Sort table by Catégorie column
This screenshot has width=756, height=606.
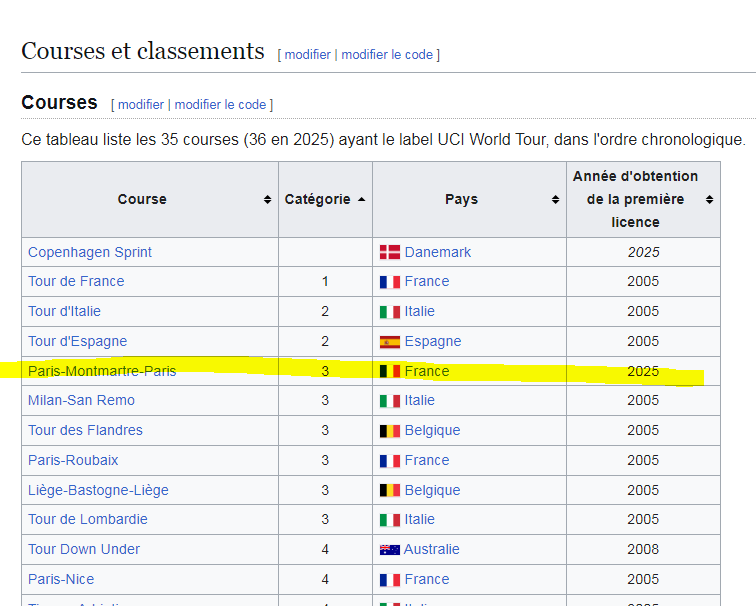pyautogui.click(x=362, y=200)
